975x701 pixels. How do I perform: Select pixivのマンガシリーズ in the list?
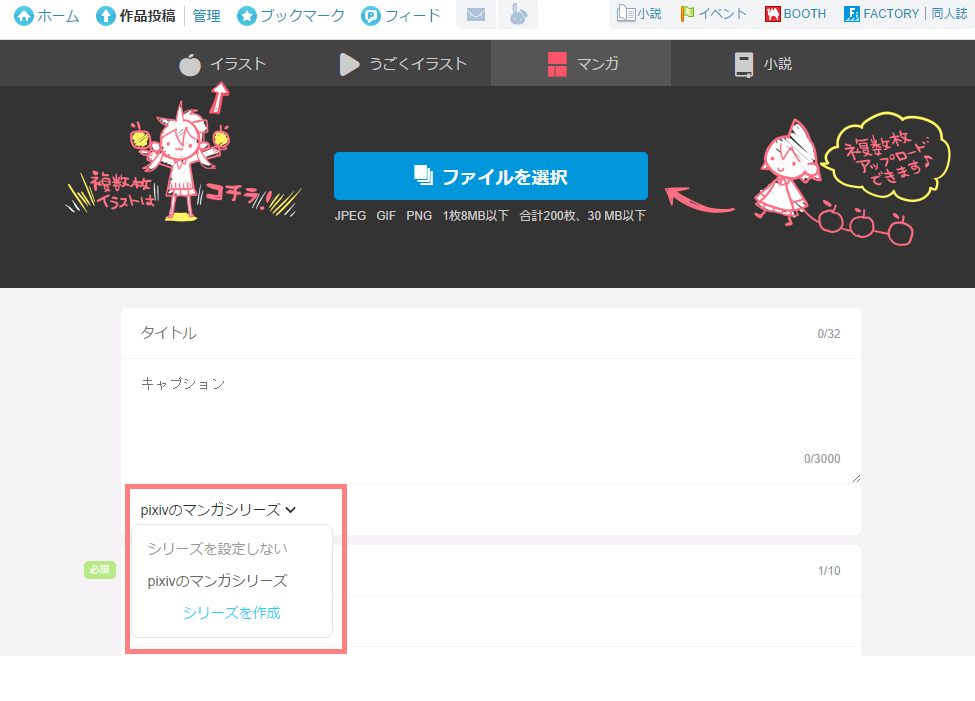(x=217, y=581)
